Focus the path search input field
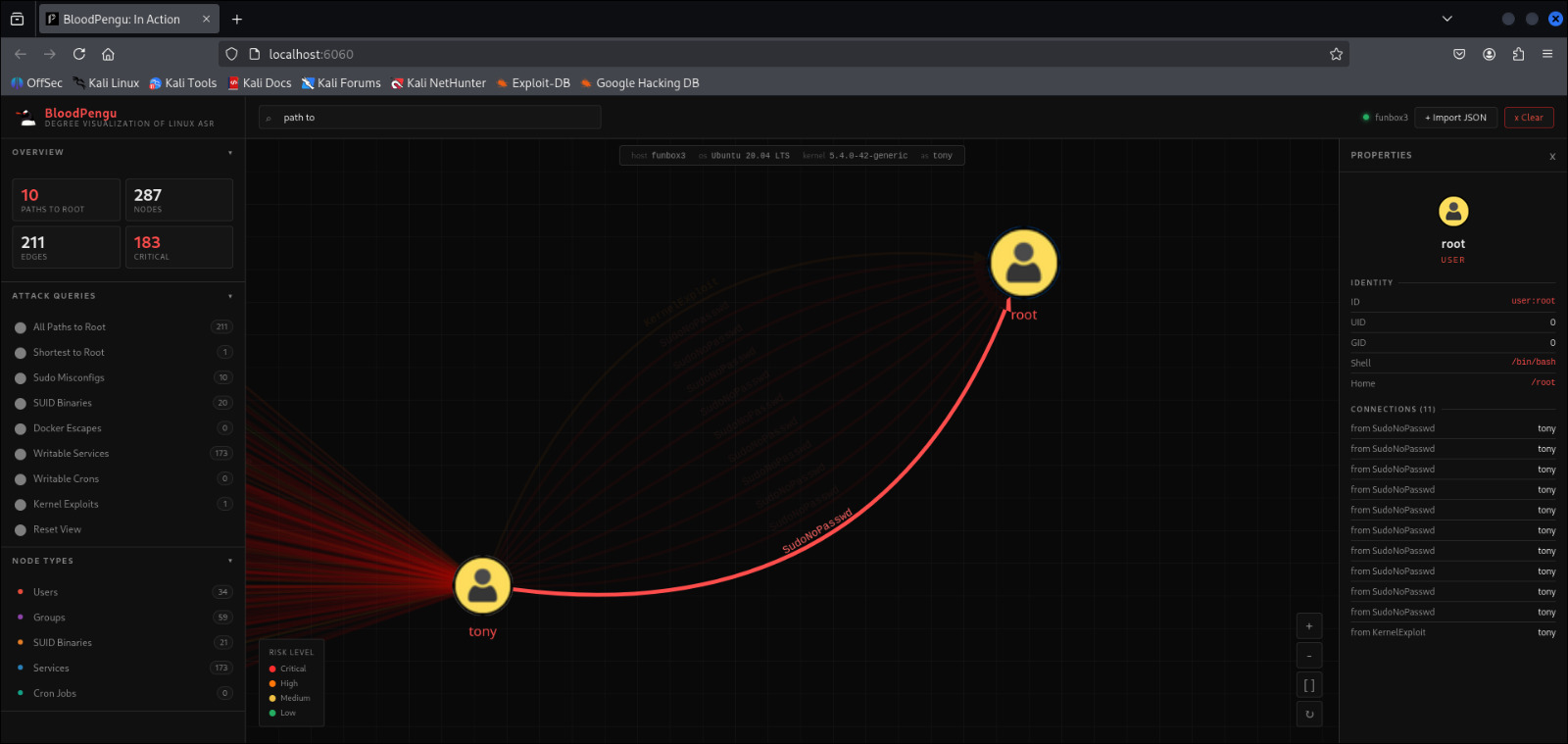 (429, 118)
